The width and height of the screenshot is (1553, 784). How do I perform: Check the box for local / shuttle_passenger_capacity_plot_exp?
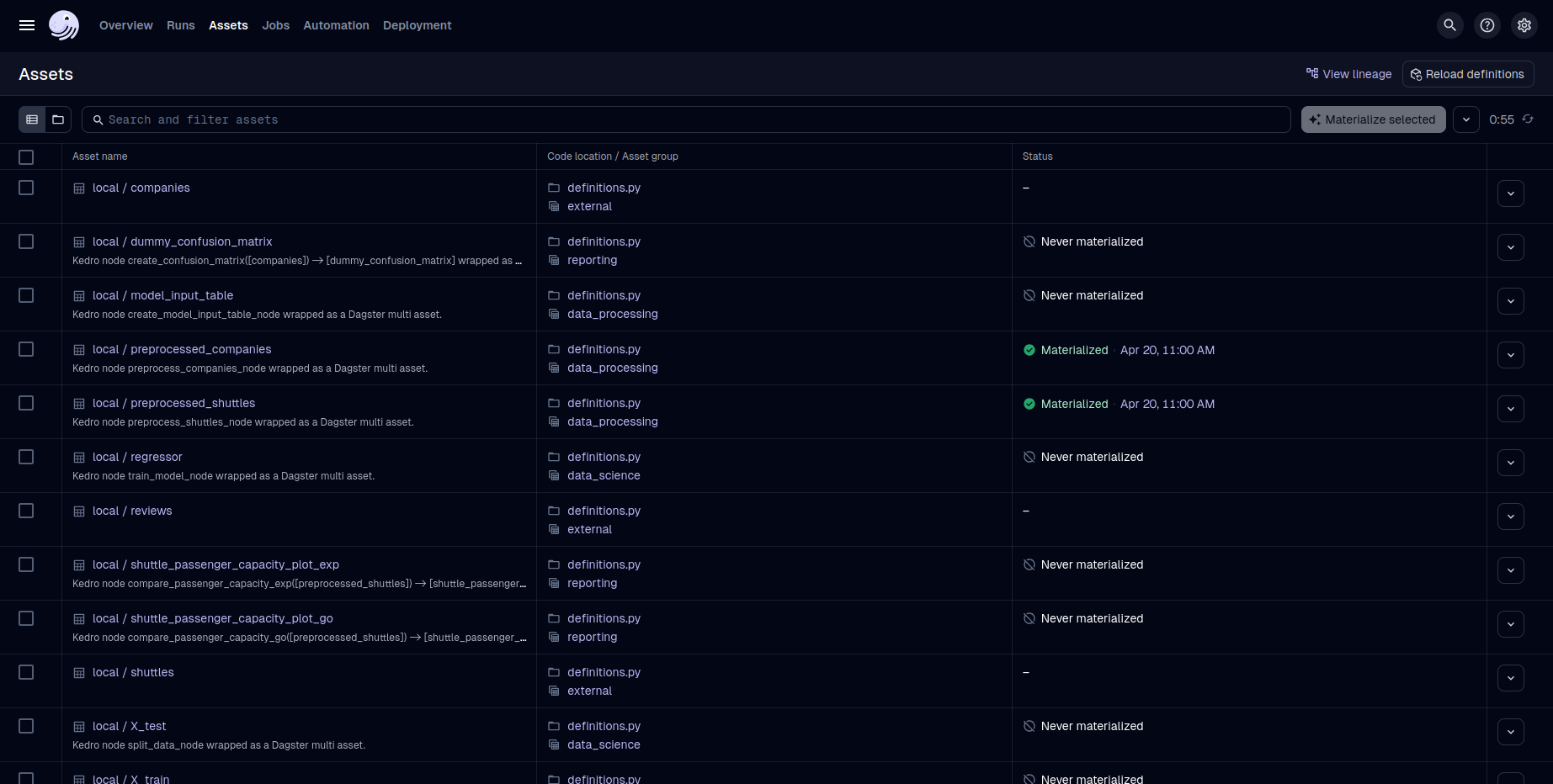pos(26,564)
